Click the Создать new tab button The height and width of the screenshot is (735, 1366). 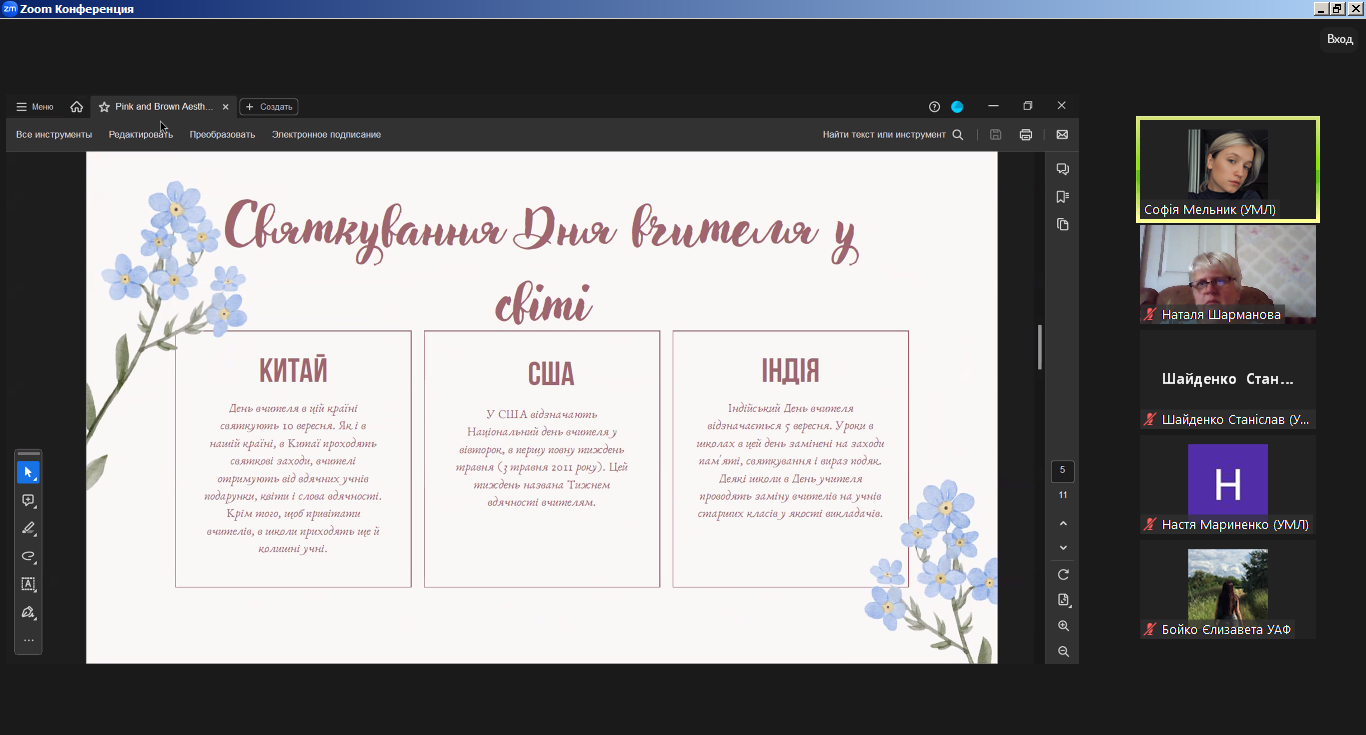pos(269,106)
